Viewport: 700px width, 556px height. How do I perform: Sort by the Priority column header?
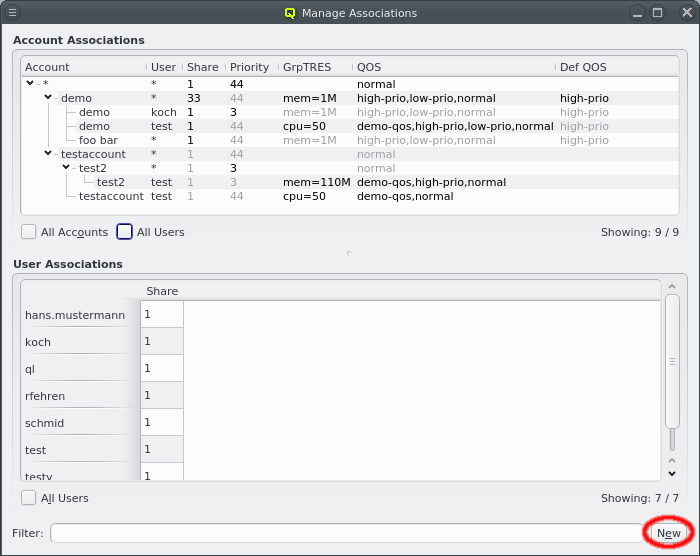[252, 67]
